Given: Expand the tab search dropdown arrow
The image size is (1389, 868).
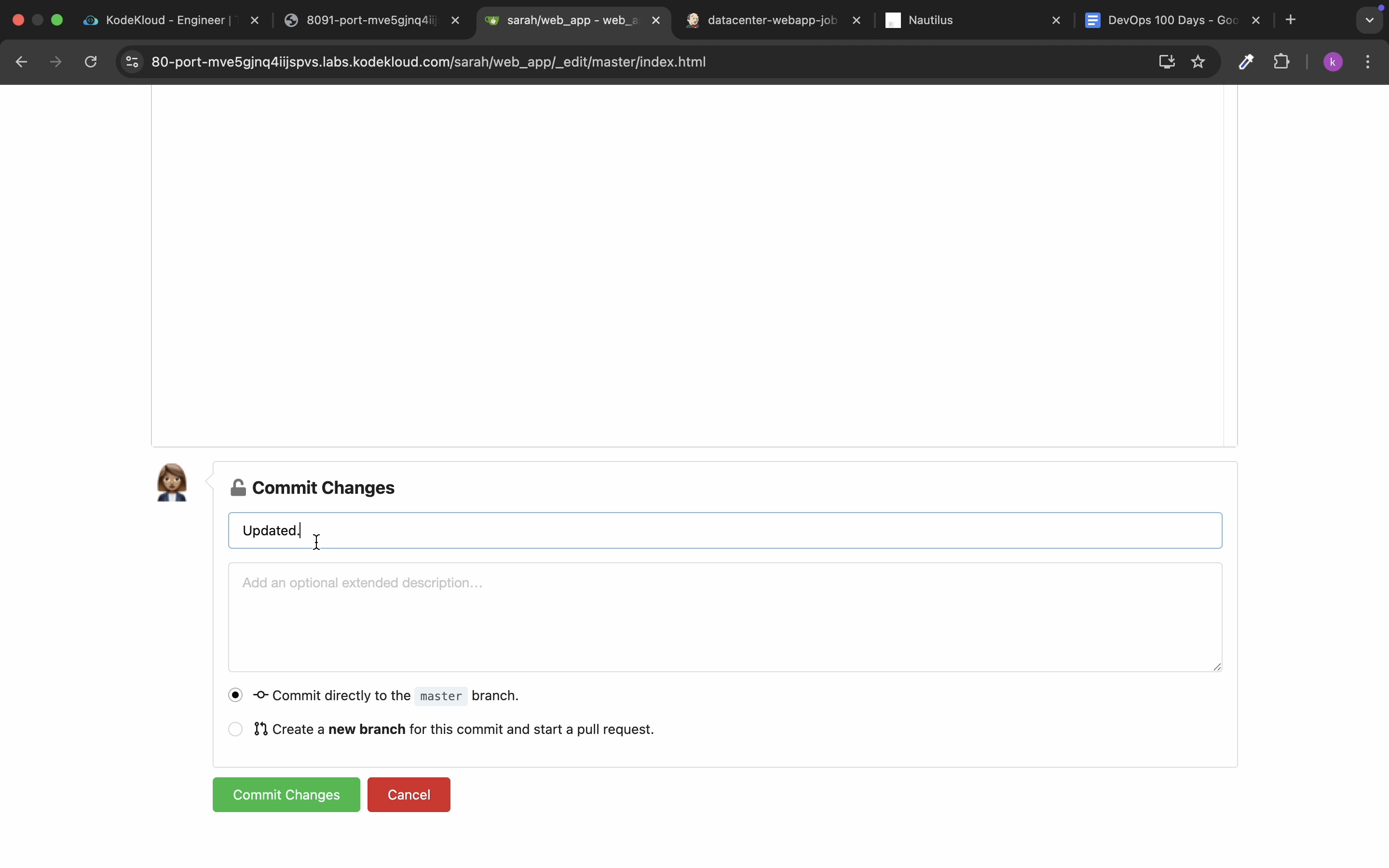Looking at the screenshot, I should 1370,20.
